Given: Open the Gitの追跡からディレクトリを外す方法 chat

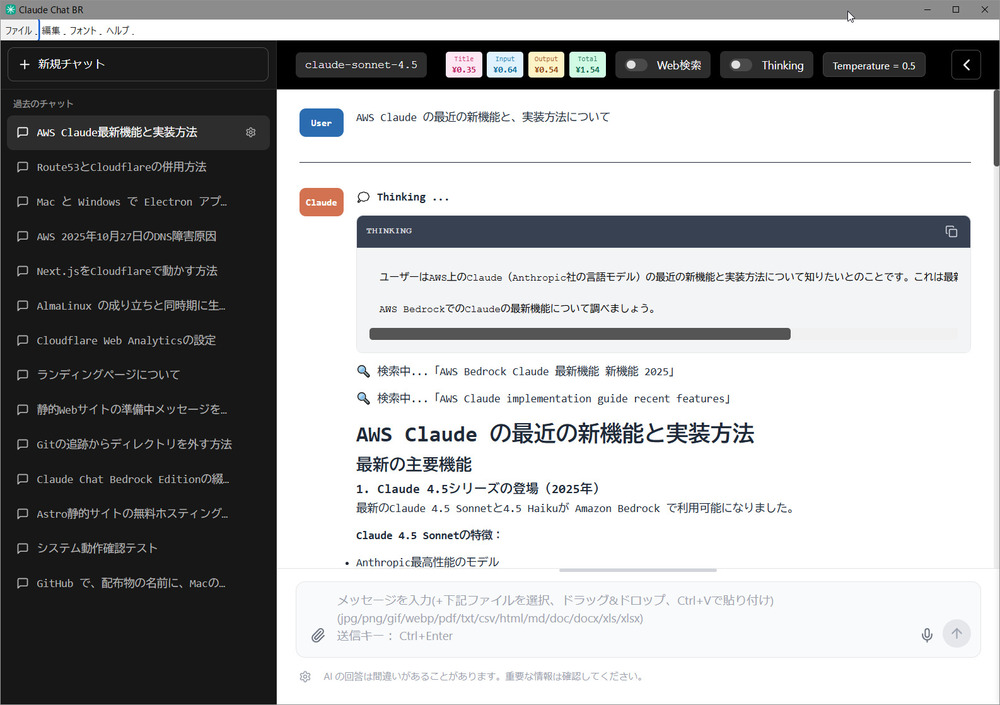Looking at the screenshot, I should coord(134,444).
